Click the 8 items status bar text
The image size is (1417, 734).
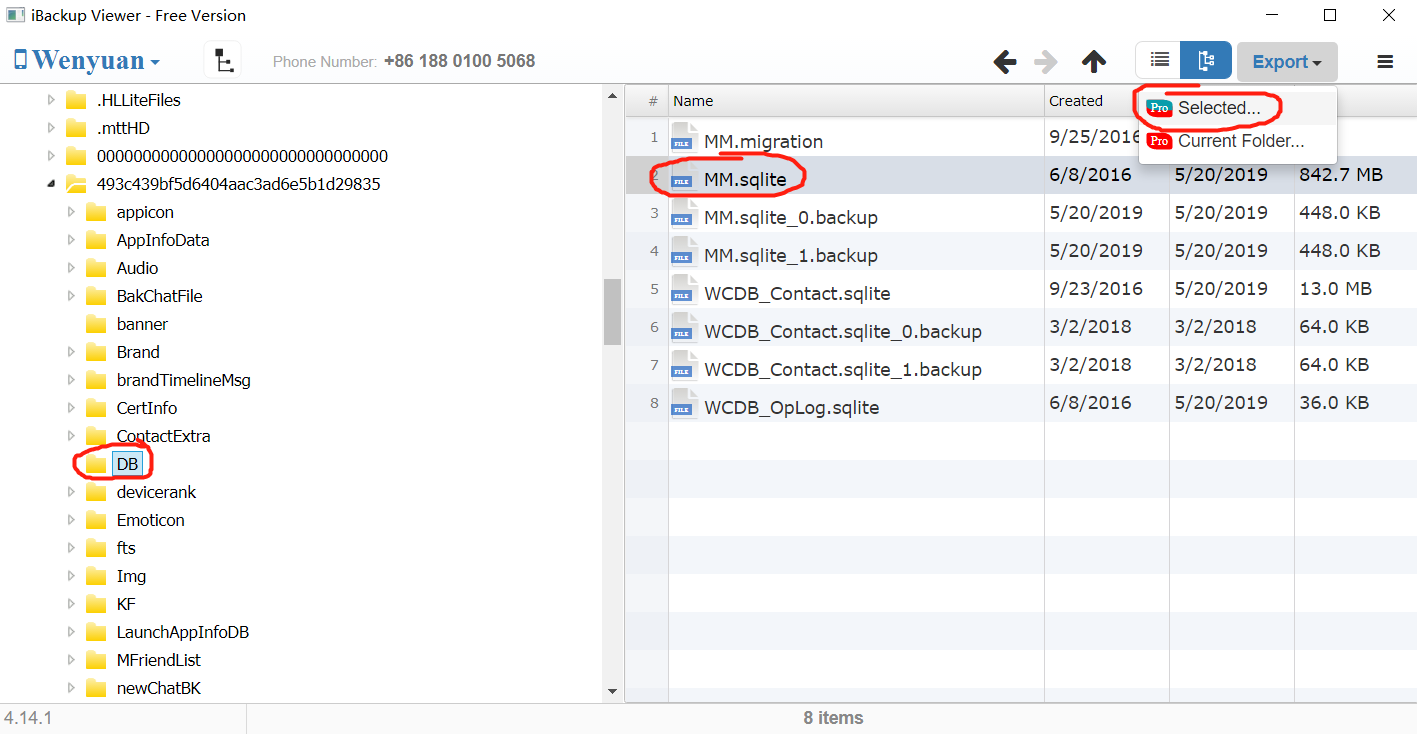tap(833, 718)
